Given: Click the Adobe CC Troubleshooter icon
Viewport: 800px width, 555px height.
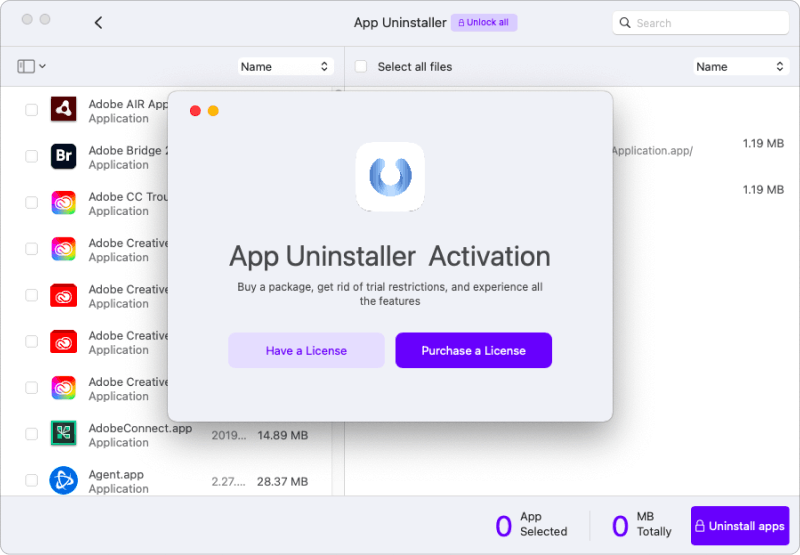Looking at the screenshot, I should pos(64,203).
